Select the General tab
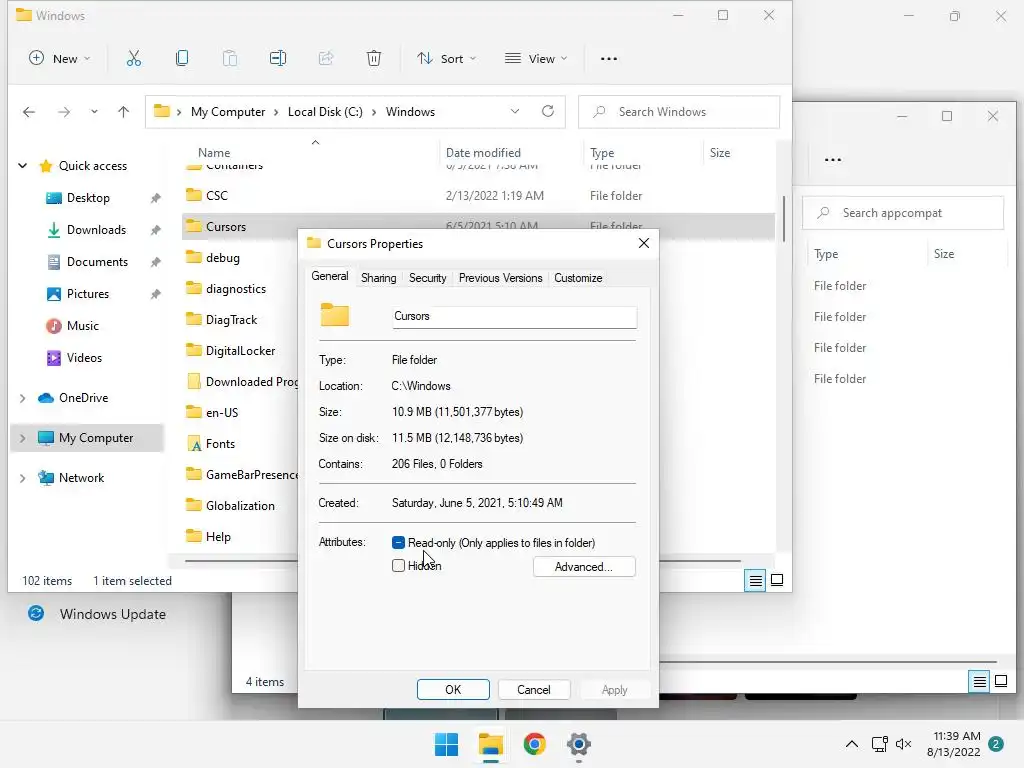 330,276
